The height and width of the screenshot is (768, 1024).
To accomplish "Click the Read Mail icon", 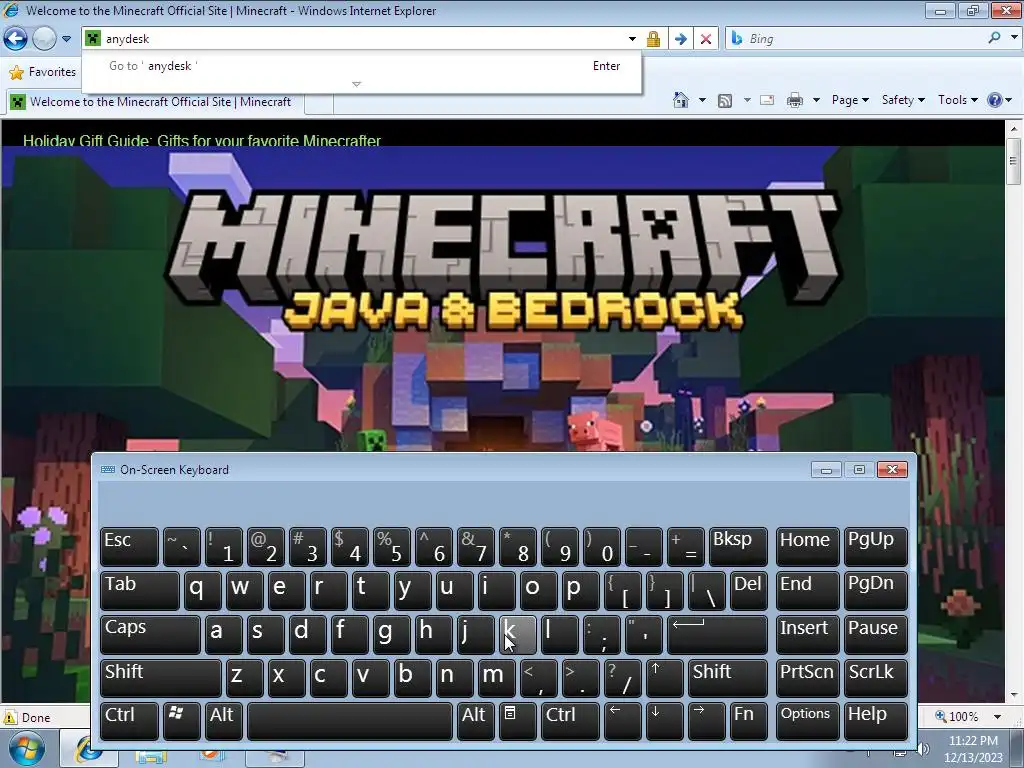I will 767,101.
